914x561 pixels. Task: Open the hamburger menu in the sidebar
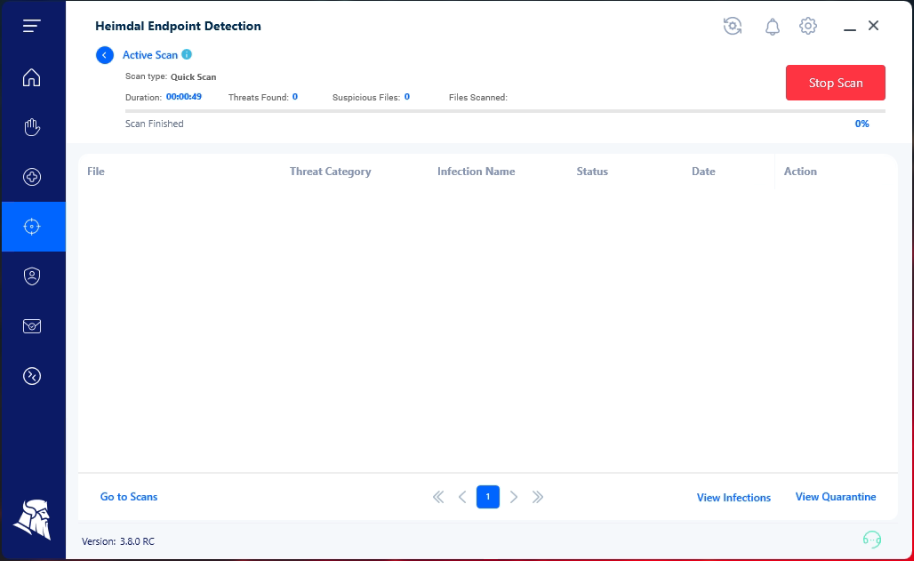31,26
